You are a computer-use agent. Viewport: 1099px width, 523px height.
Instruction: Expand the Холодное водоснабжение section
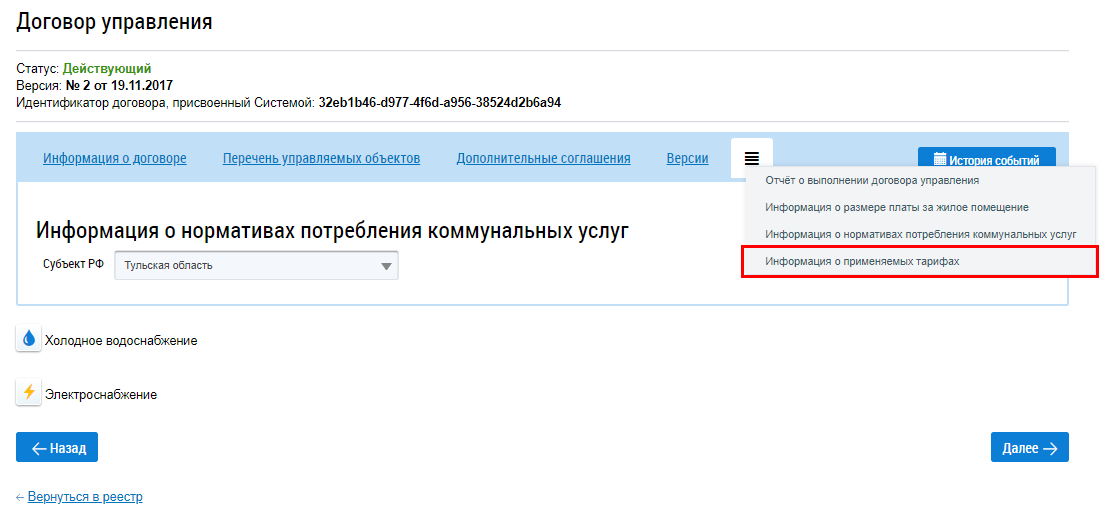121,340
